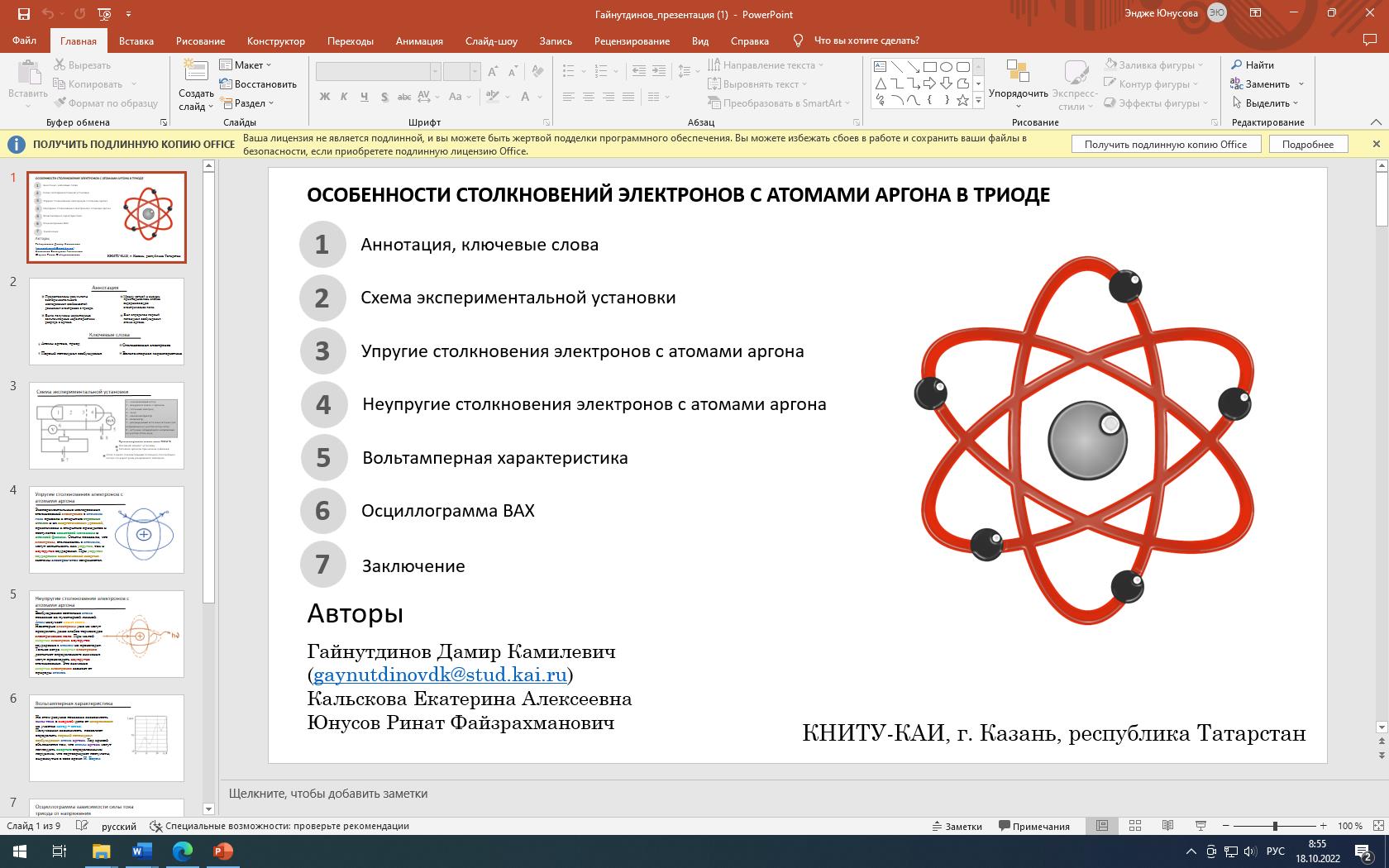Open Word from the taskbar
1389x868 pixels.
pyautogui.click(x=141, y=851)
